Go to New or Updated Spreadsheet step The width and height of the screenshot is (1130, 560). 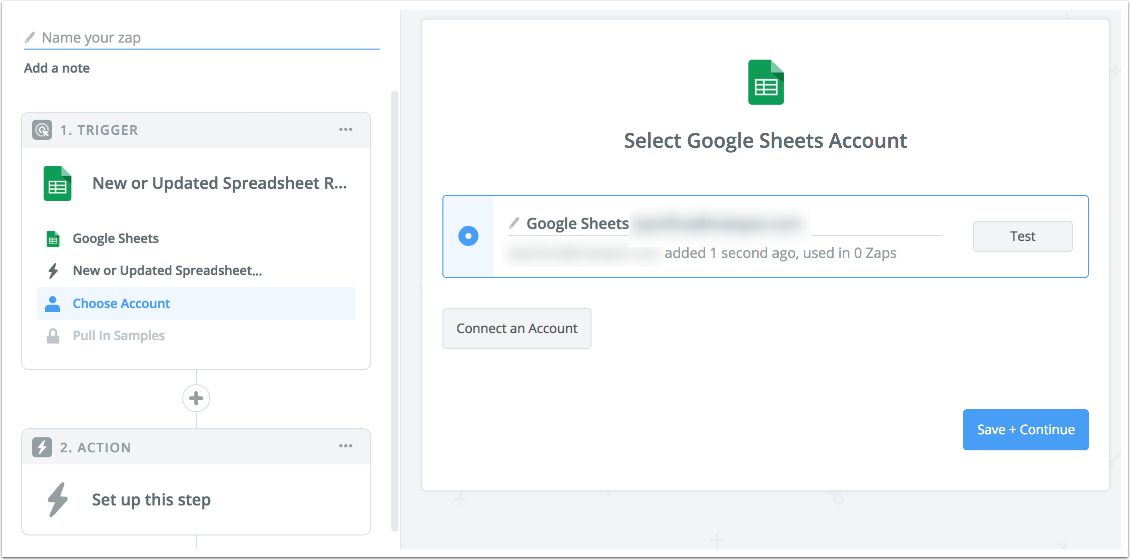coord(167,271)
